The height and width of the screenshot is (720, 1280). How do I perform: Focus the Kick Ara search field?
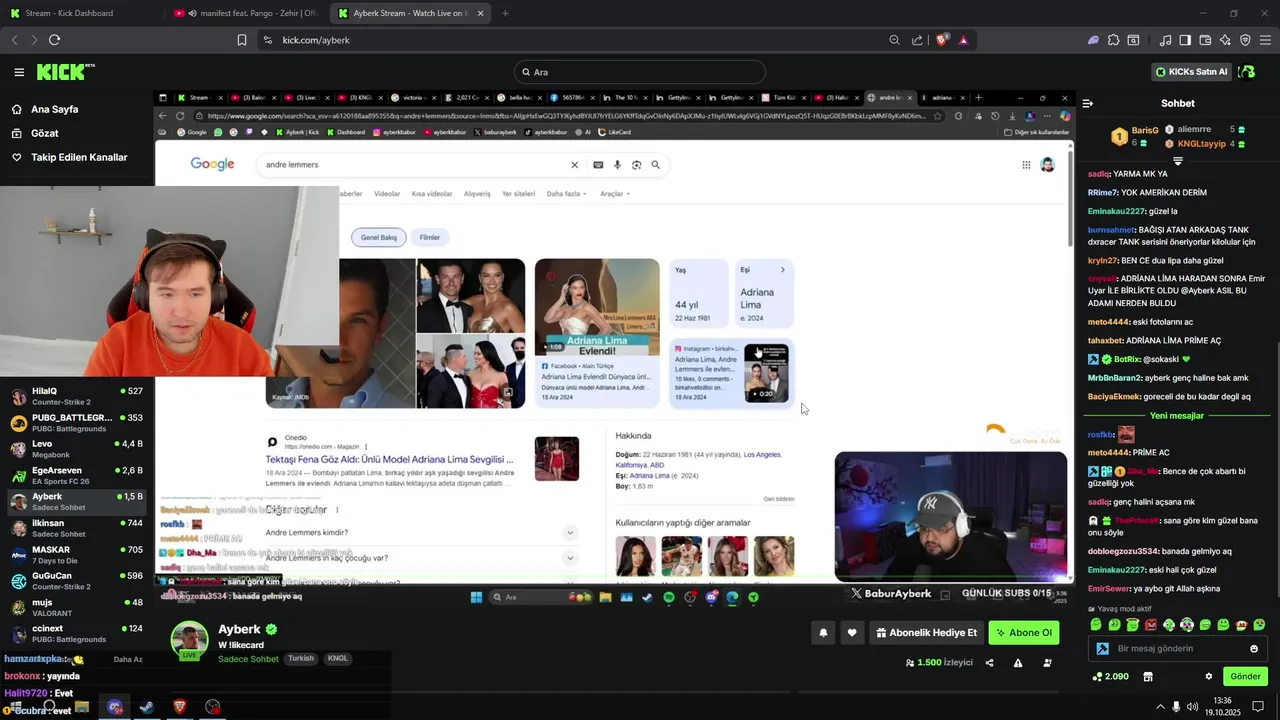(640, 72)
